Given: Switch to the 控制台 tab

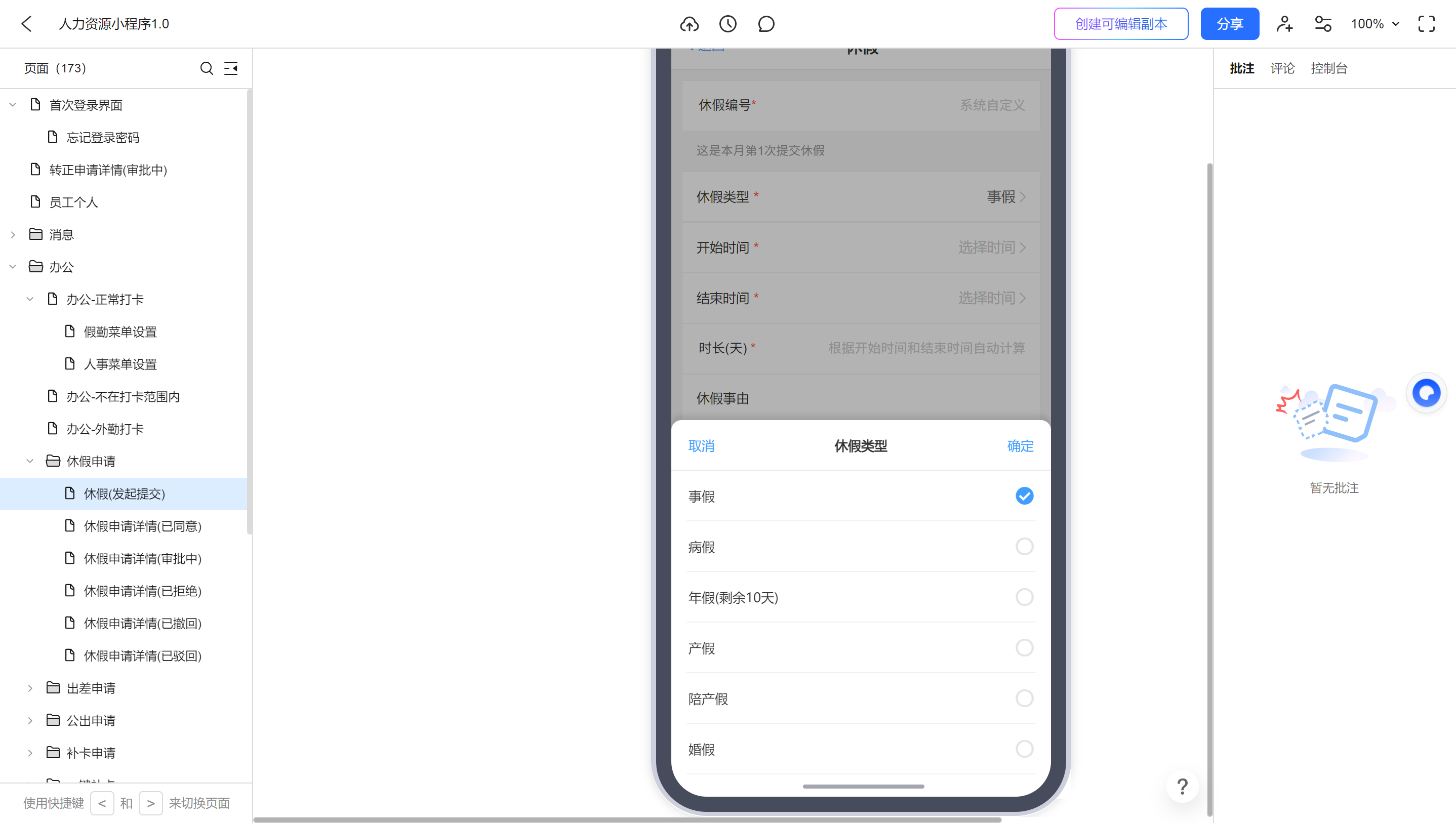Looking at the screenshot, I should point(1328,68).
